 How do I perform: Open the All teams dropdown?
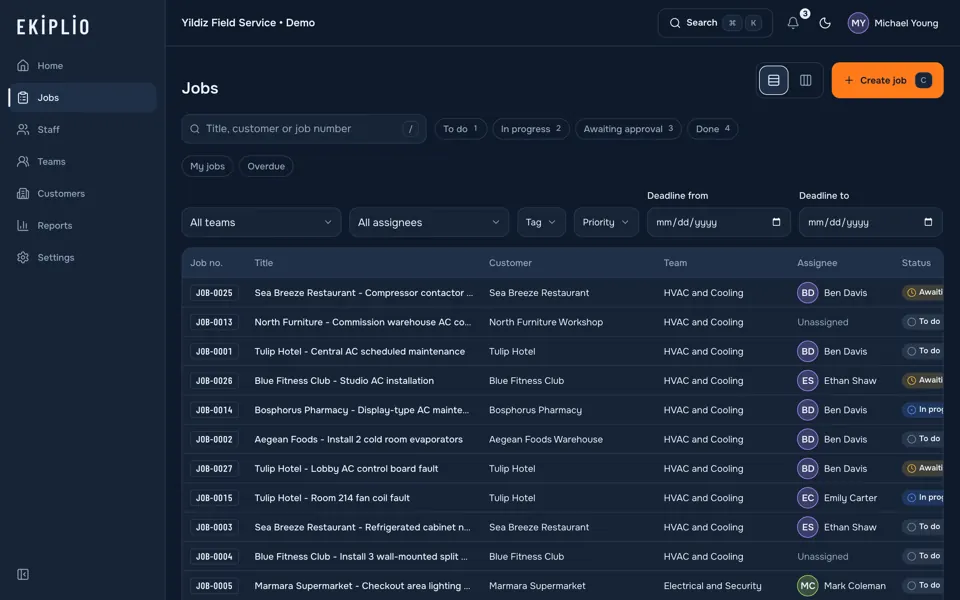pyautogui.click(x=261, y=222)
